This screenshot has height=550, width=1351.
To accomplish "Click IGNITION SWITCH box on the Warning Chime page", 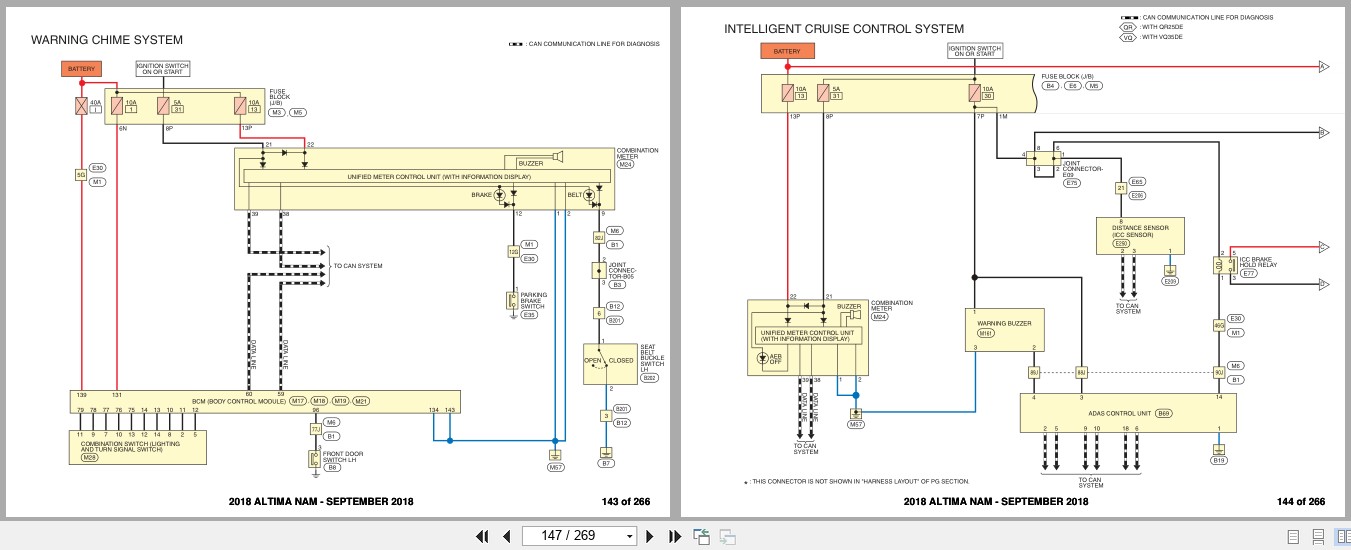I will (162, 69).
